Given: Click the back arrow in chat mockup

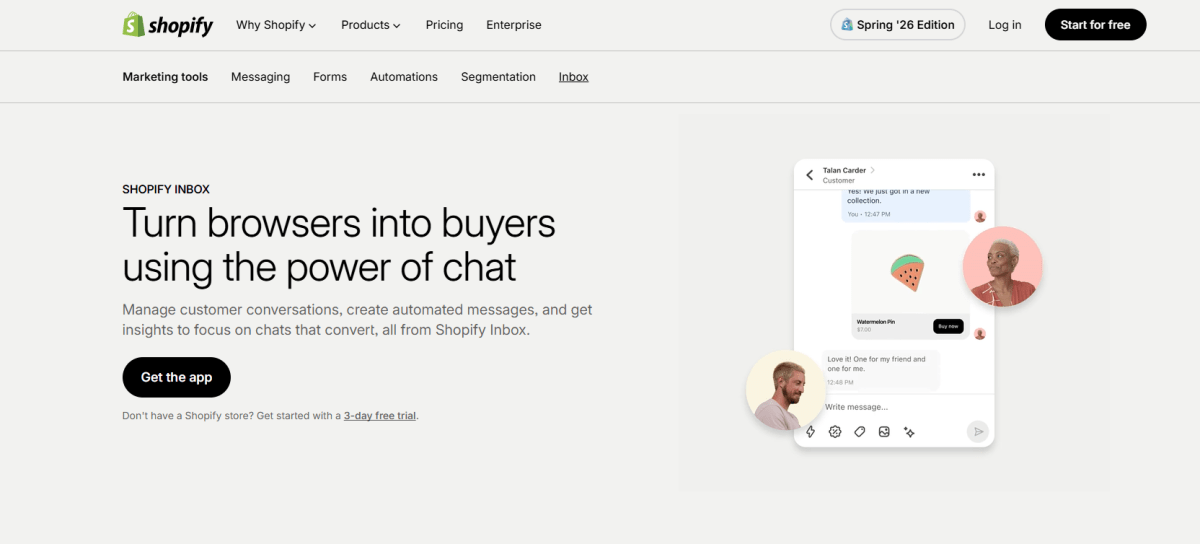Looking at the screenshot, I should click(x=810, y=175).
